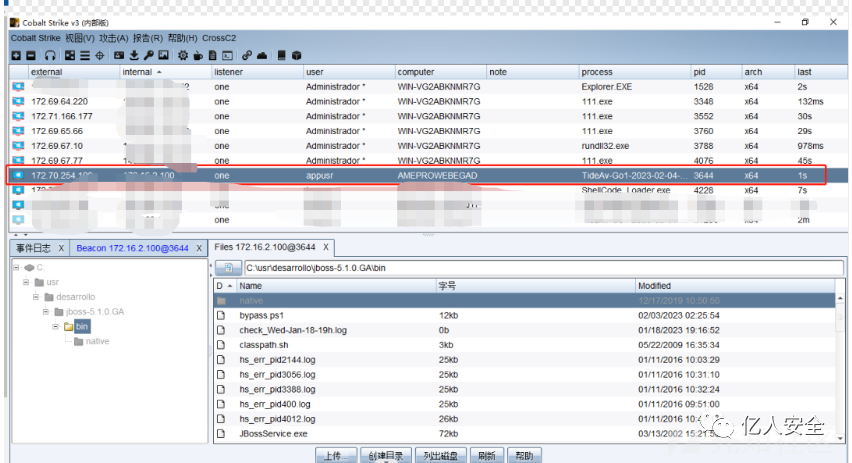The image size is (852, 463).
Task: Click file list scrollbar up arrow
Action: point(840,298)
